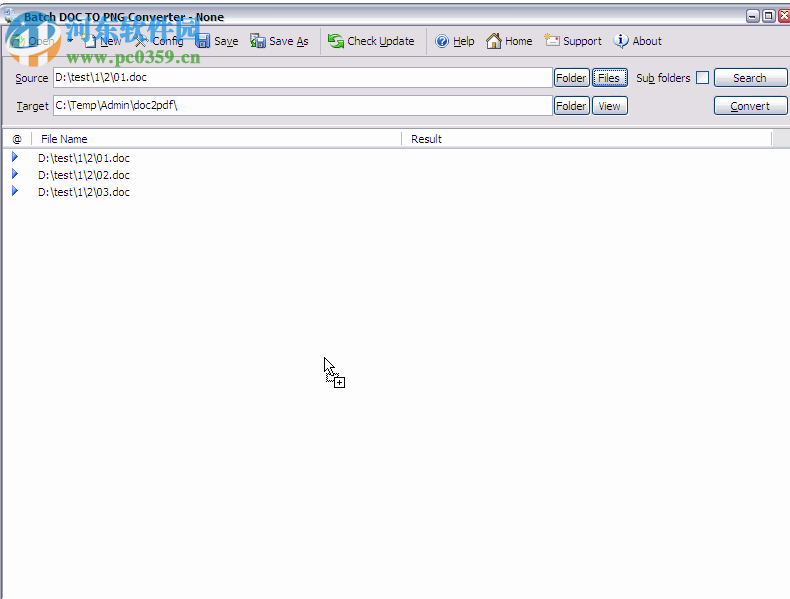Image resolution: width=790 pixels, height=599 pixels.
Task: Click the View button
Action: 609,106
